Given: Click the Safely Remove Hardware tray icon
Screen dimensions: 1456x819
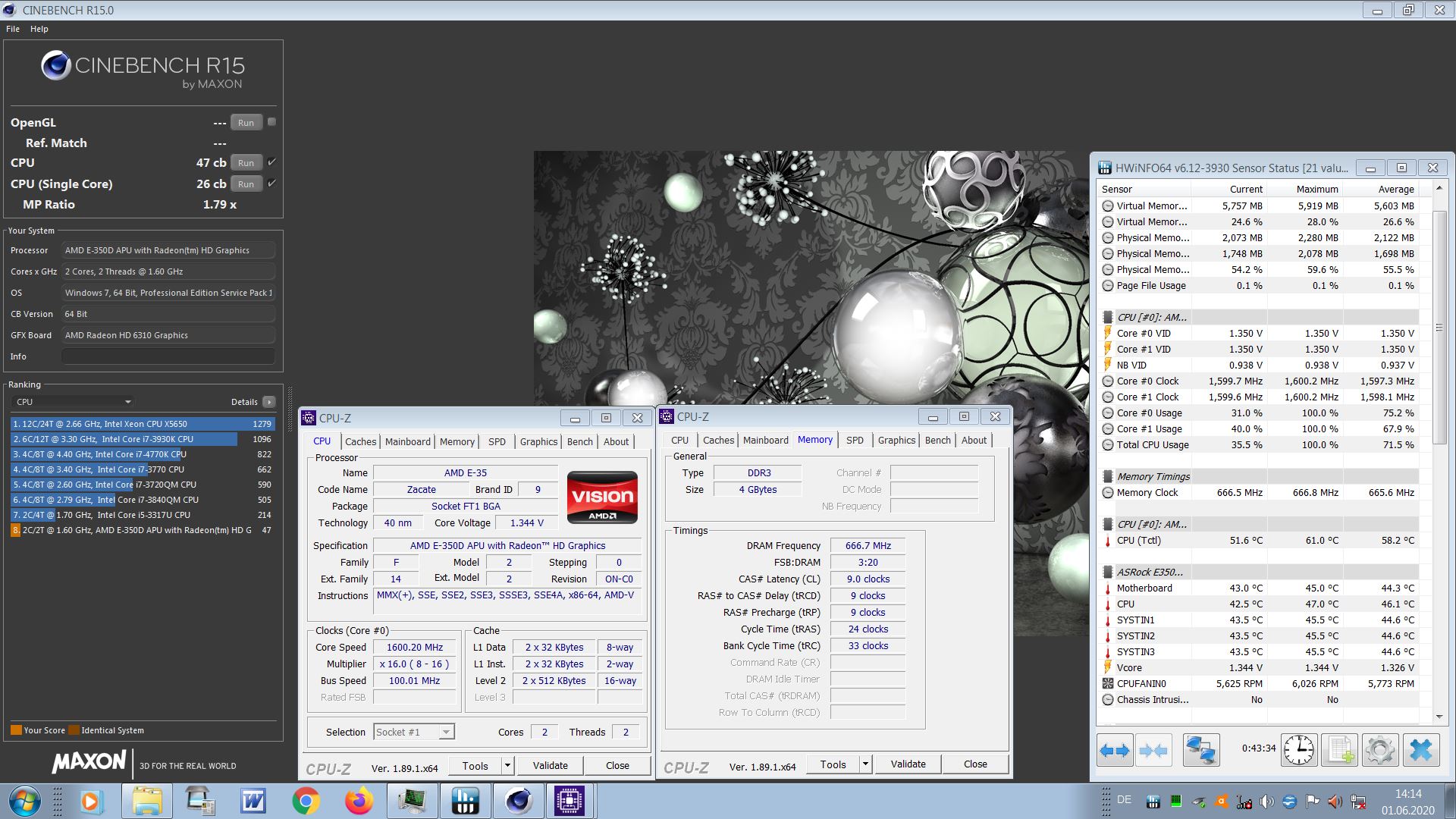Looking at the screenshot, I should pyautogui.click(x=1199, y=802).
